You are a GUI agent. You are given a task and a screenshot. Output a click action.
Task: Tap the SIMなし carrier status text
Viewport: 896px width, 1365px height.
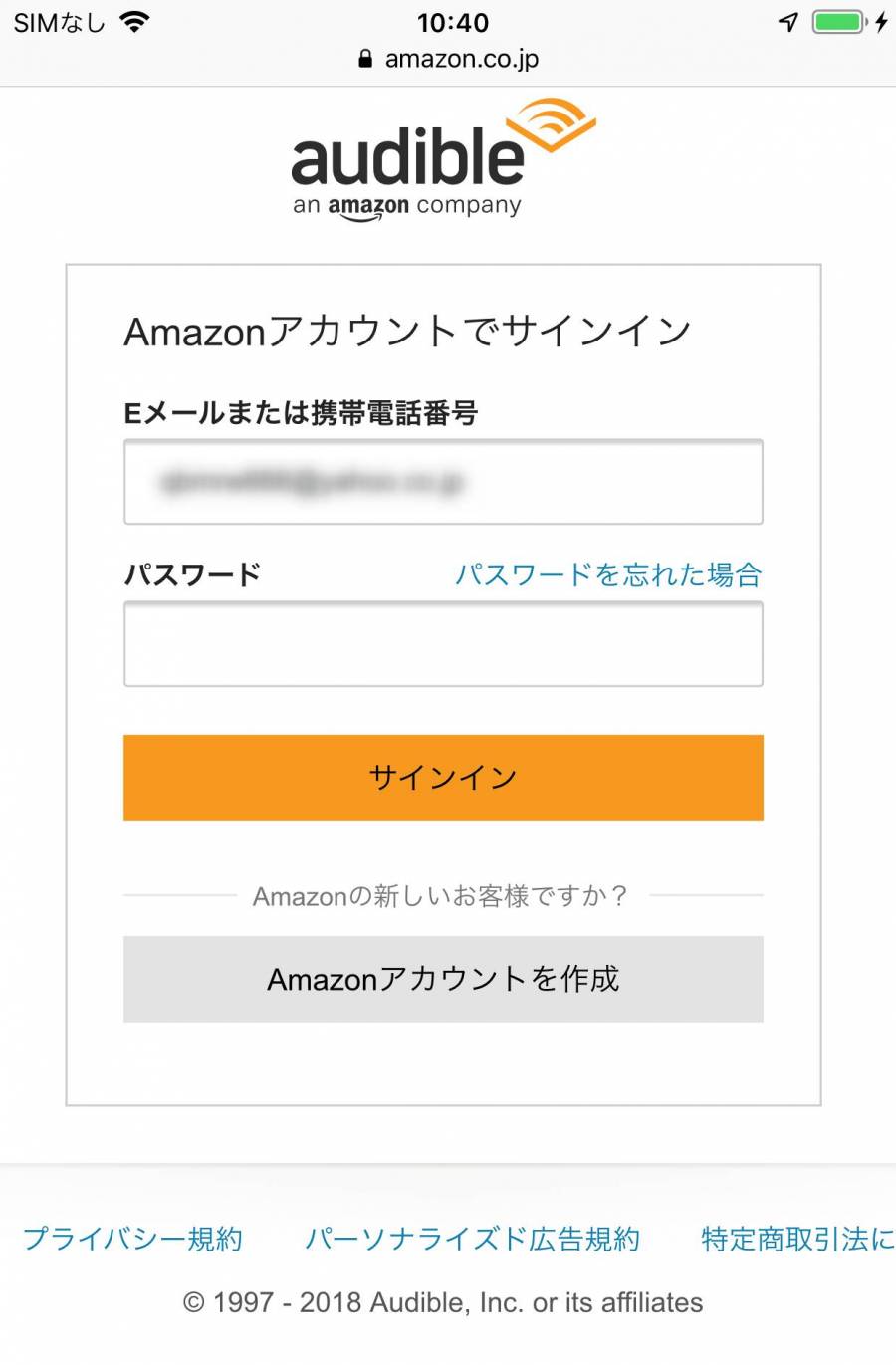[59, 22]
